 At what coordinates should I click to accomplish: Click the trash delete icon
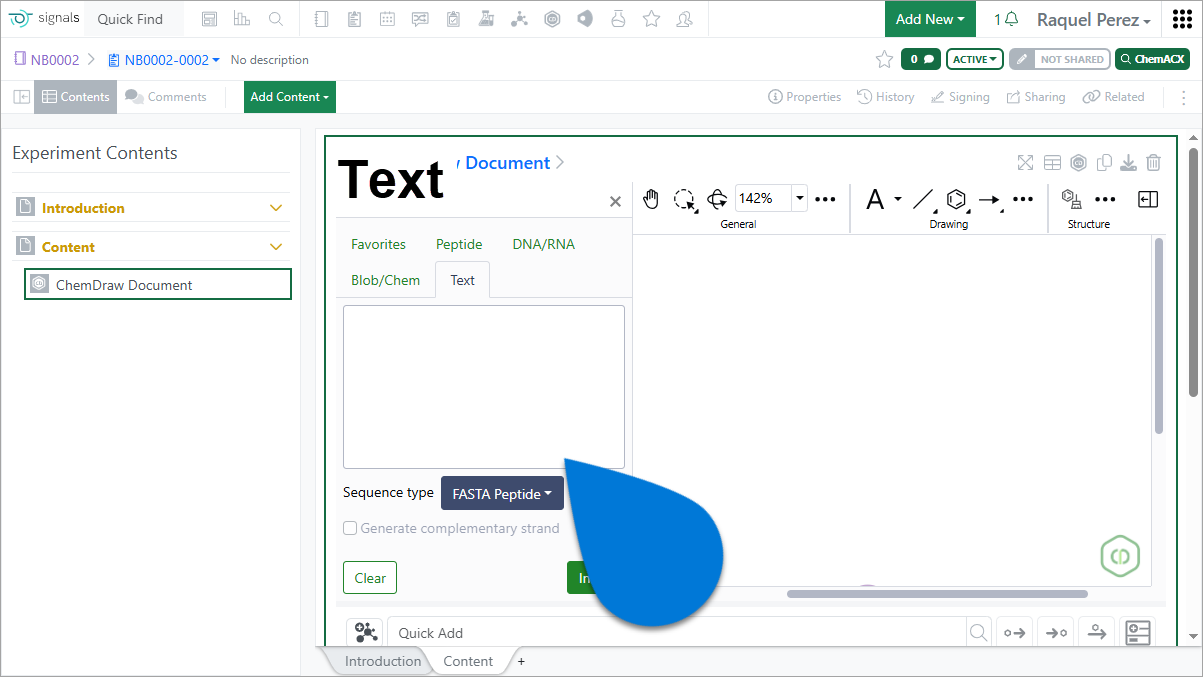tap(1153, 163)
